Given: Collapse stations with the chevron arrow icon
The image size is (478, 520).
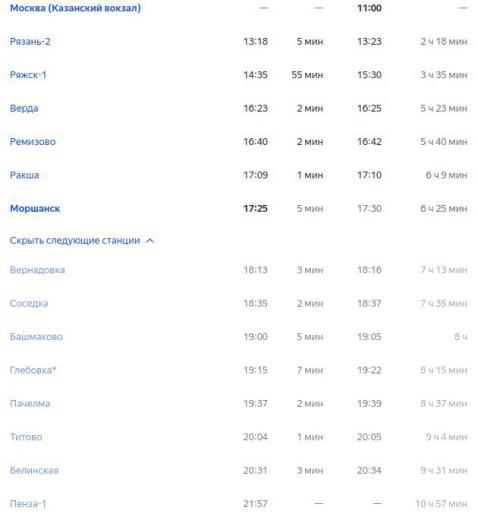Looking at the screenshot, I should [150, 241].
